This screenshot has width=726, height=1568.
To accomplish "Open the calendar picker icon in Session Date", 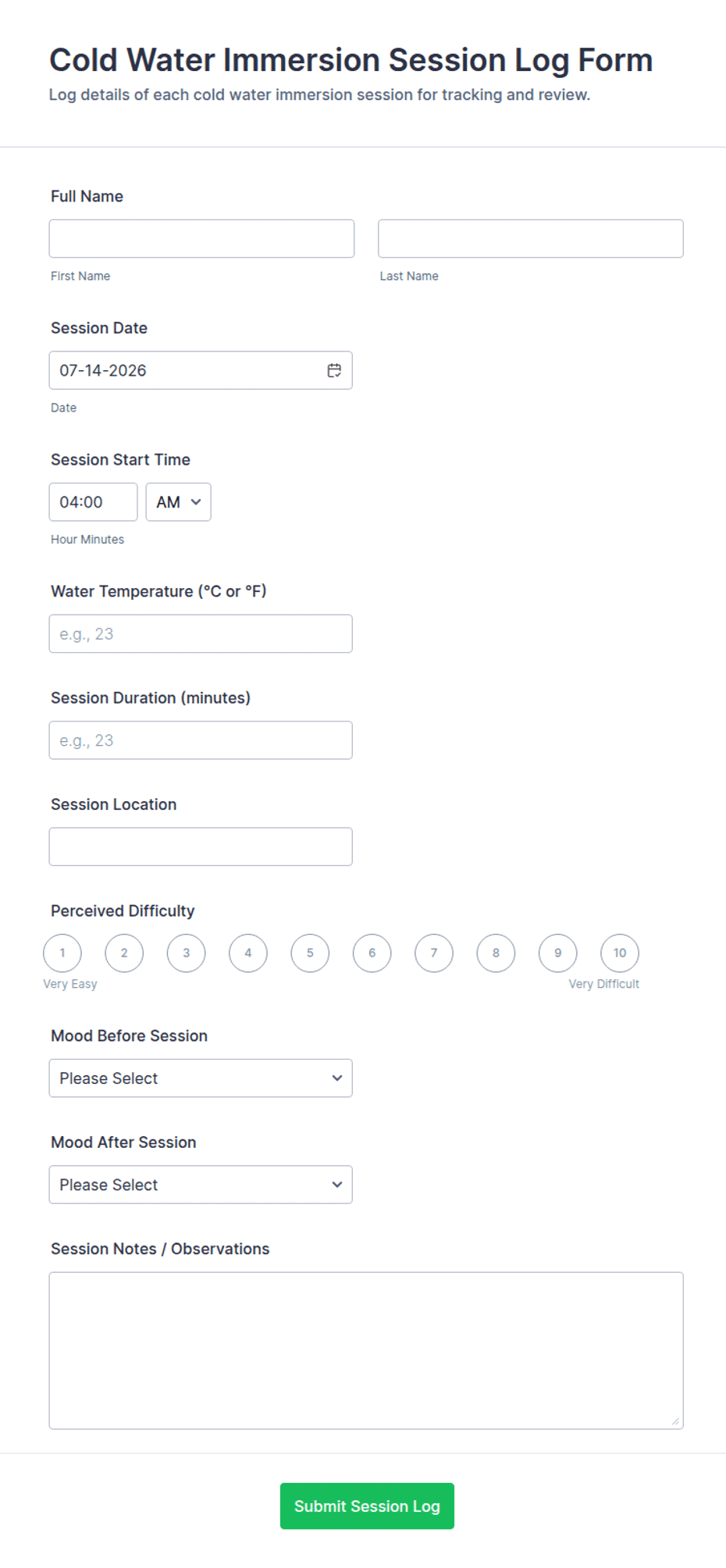I will click(x=334, y=370).
